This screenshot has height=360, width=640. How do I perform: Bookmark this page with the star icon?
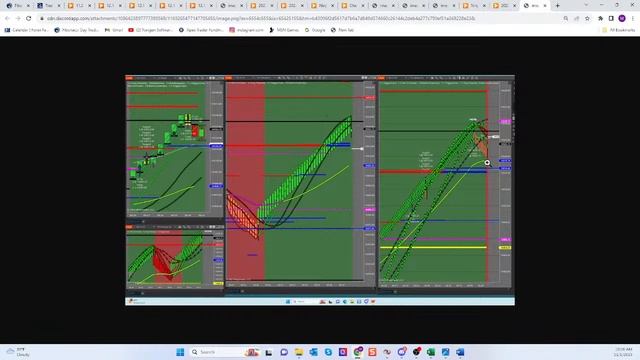(x=587, y=18)
